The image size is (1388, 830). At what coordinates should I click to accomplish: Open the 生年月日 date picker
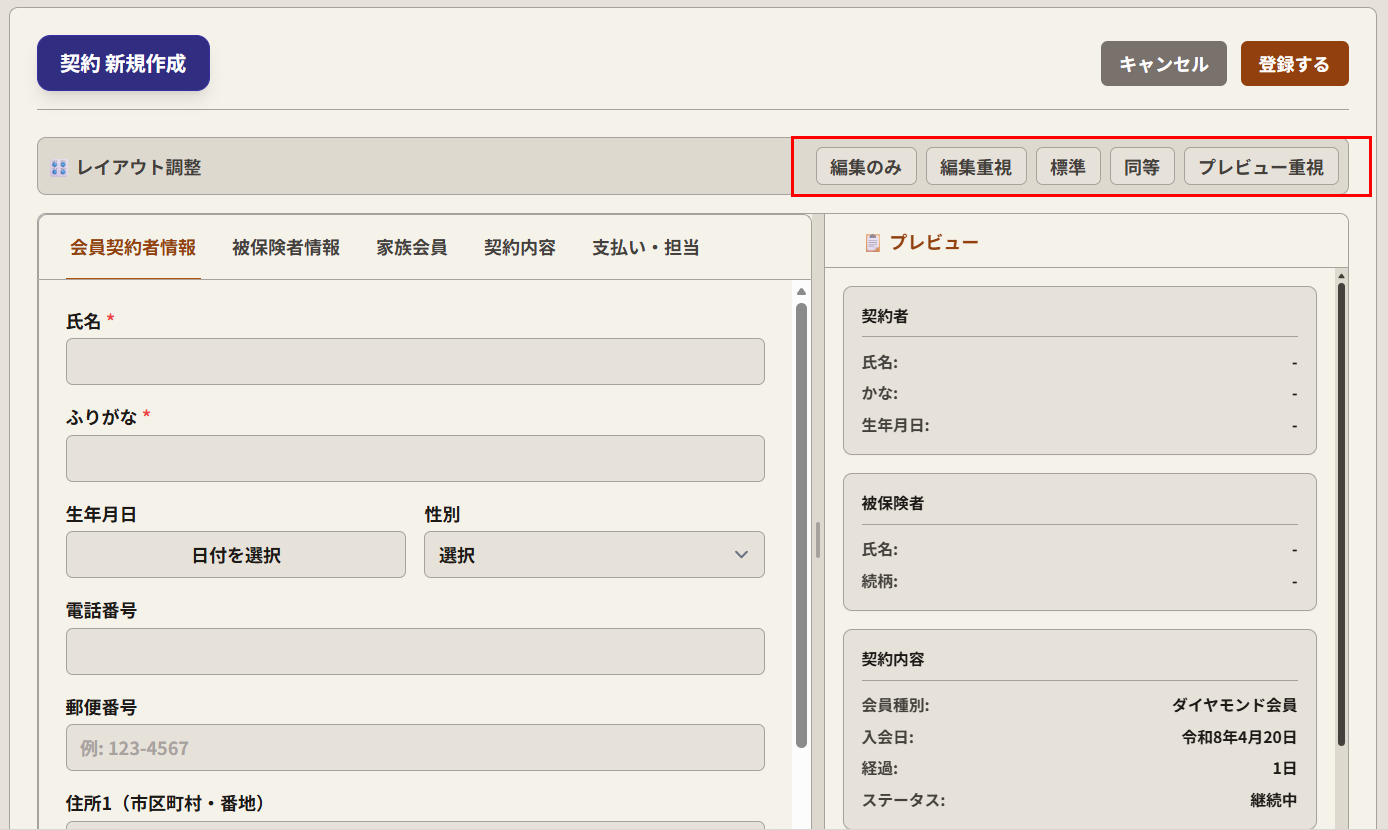[236, 555]
